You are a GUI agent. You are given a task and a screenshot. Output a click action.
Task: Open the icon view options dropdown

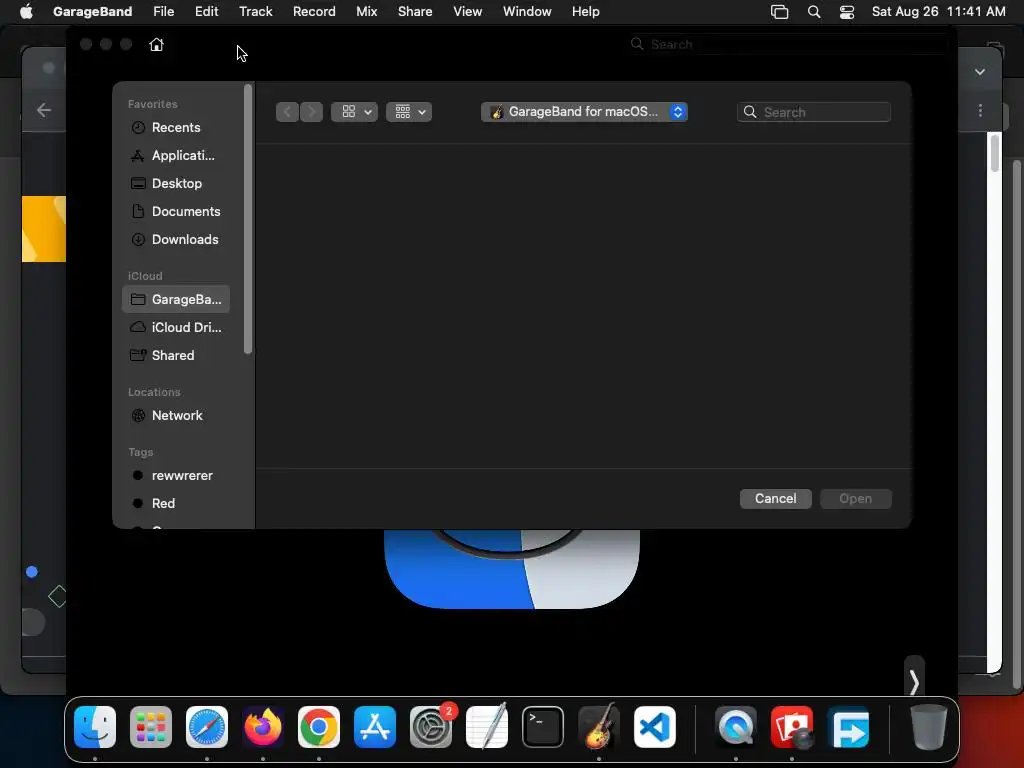point(355,112)
